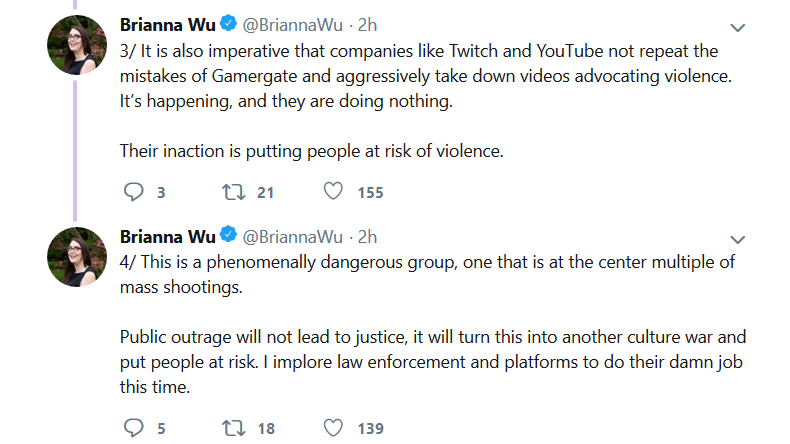The width and height of the screenshot is (790, 444).
Task: Click the 18 retweets count
Action: pos(266,428)
